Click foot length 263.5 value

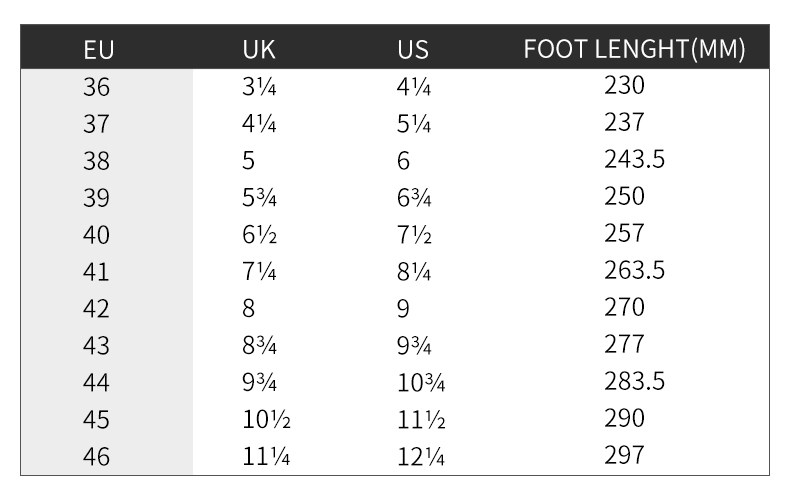[x=634, y=270]
